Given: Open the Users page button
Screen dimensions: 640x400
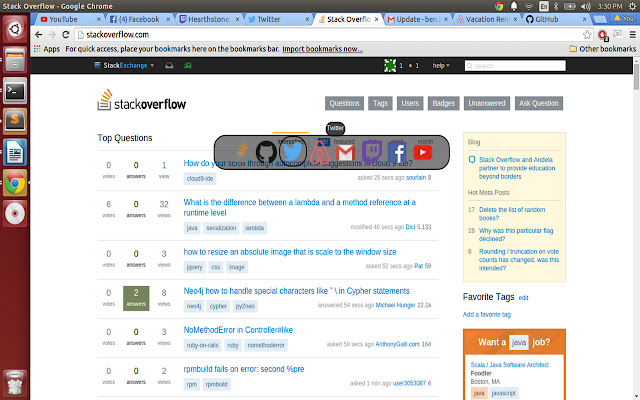Looking at the screenshot, I should click(410, 103).
